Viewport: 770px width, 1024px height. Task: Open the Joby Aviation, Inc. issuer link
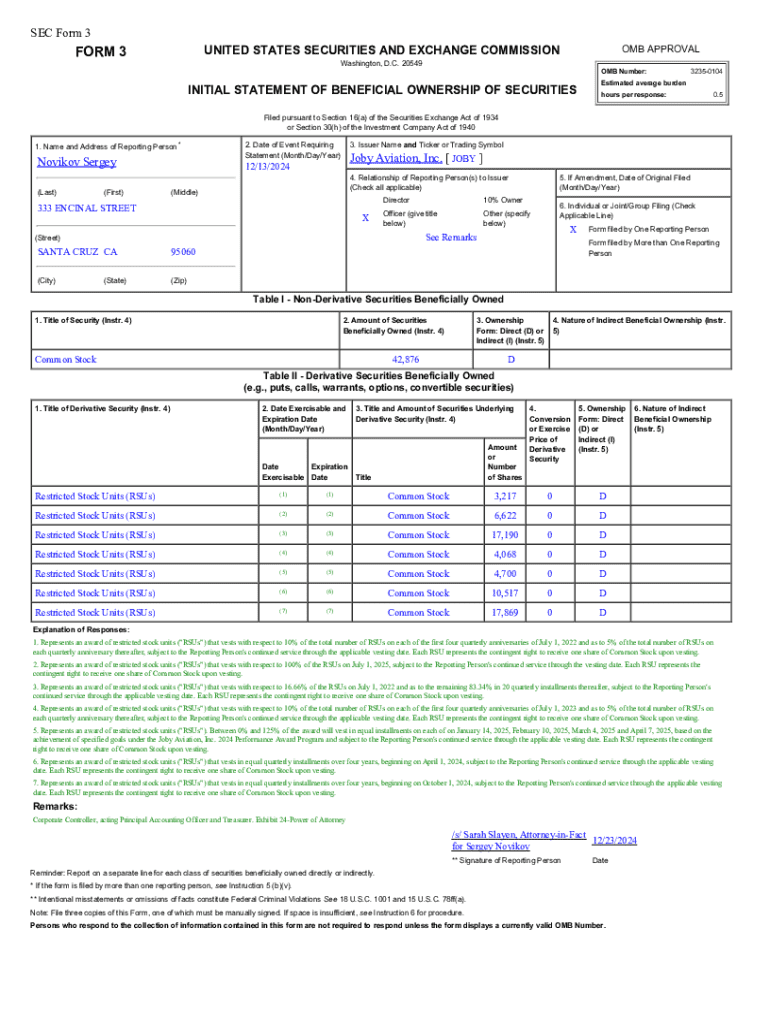coord(395,158)
